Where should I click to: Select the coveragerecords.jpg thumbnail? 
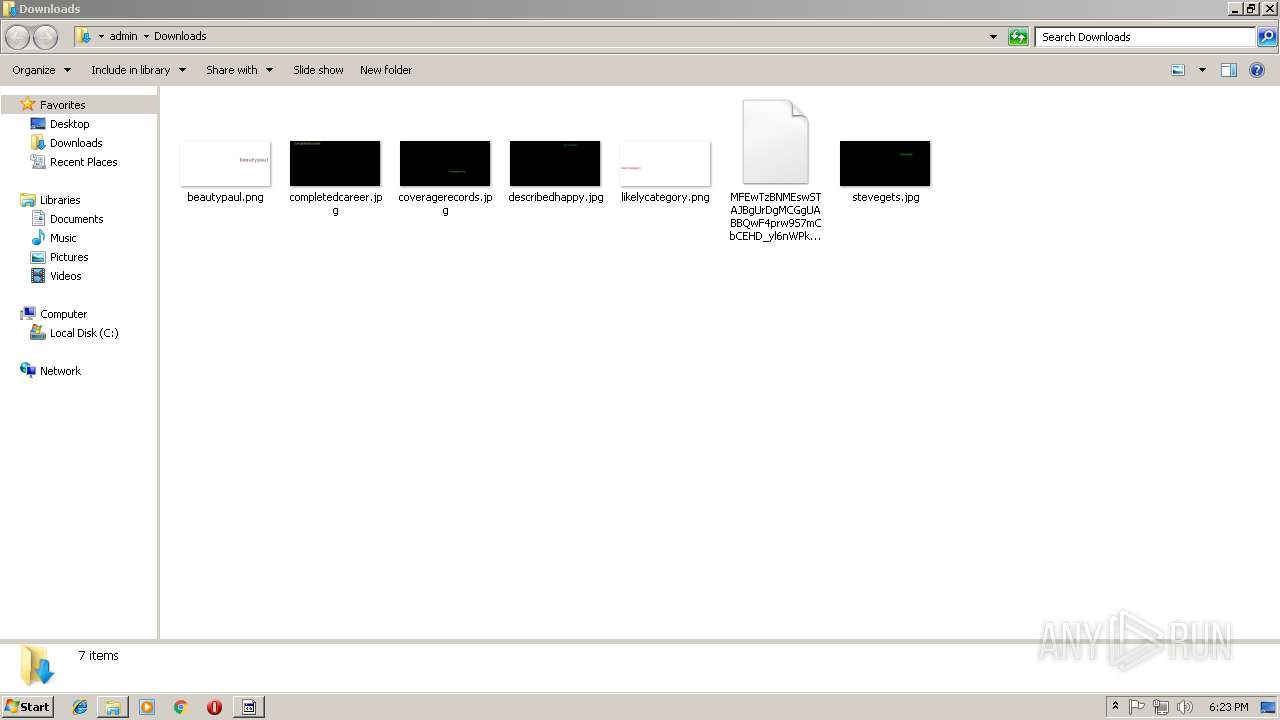pyautogui.click(x=445, y=163)
